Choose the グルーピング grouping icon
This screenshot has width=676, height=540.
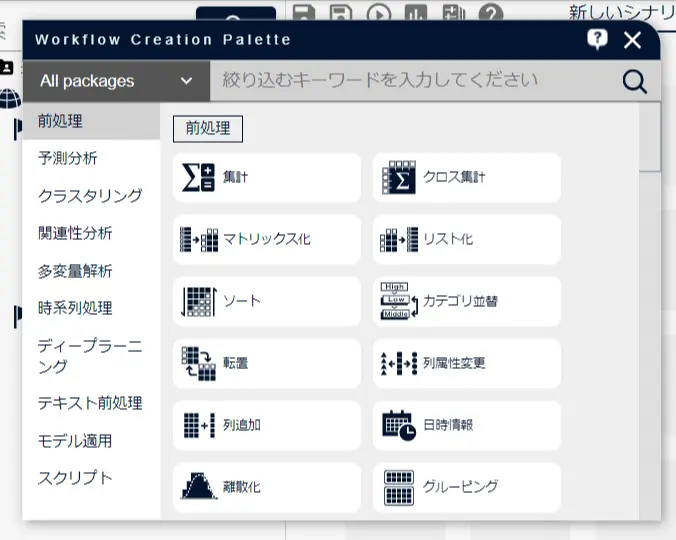click(399, 487)
